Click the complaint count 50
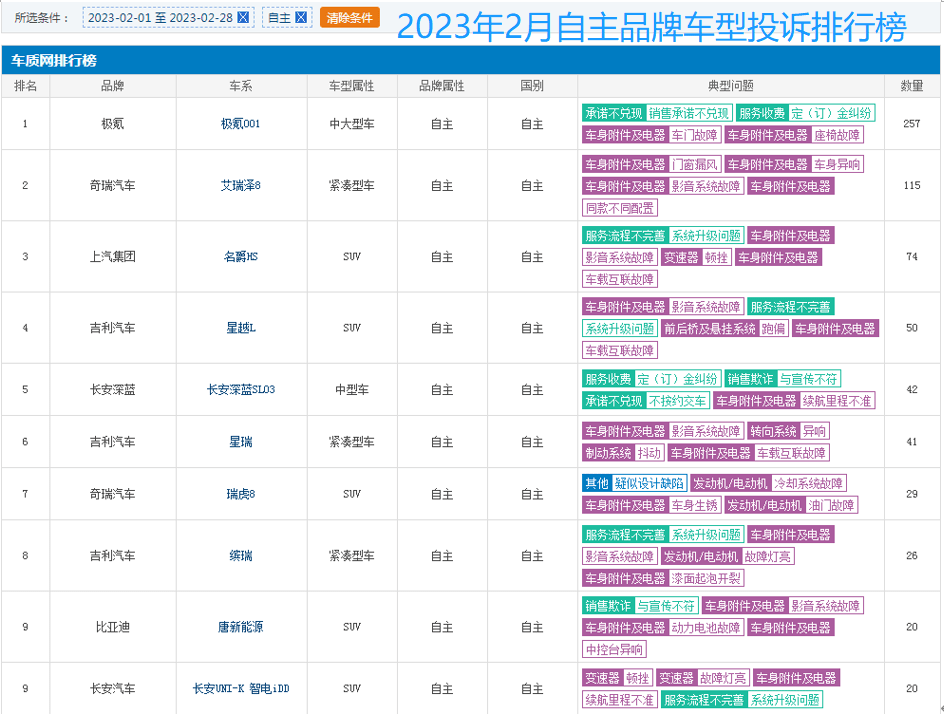This screenshot has height=727, width=944. (911, 328)
